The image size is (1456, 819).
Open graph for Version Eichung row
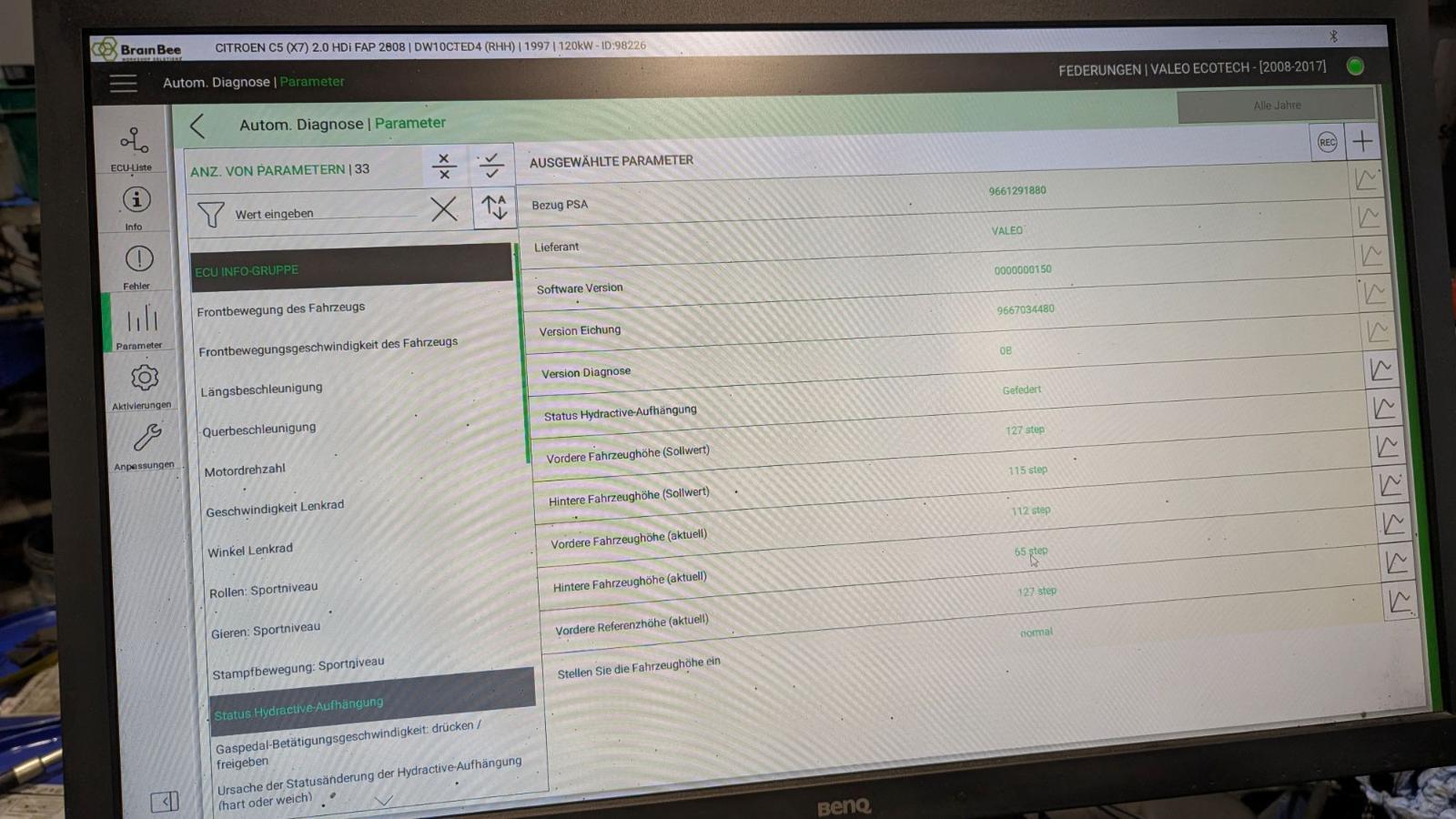coord(1375,293)
